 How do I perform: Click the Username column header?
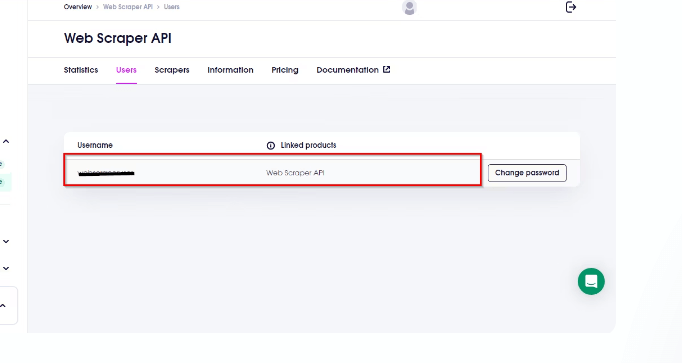coord(95,145)
